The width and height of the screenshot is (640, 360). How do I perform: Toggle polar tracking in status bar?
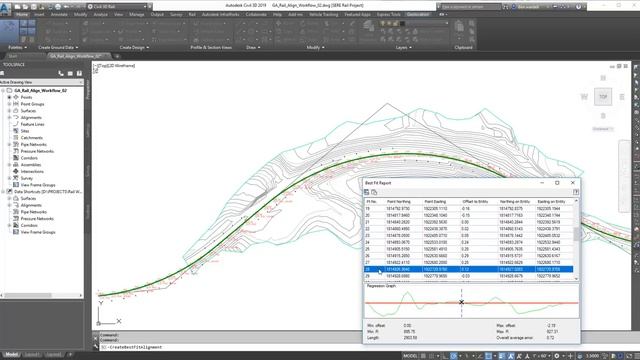point(454,356)
